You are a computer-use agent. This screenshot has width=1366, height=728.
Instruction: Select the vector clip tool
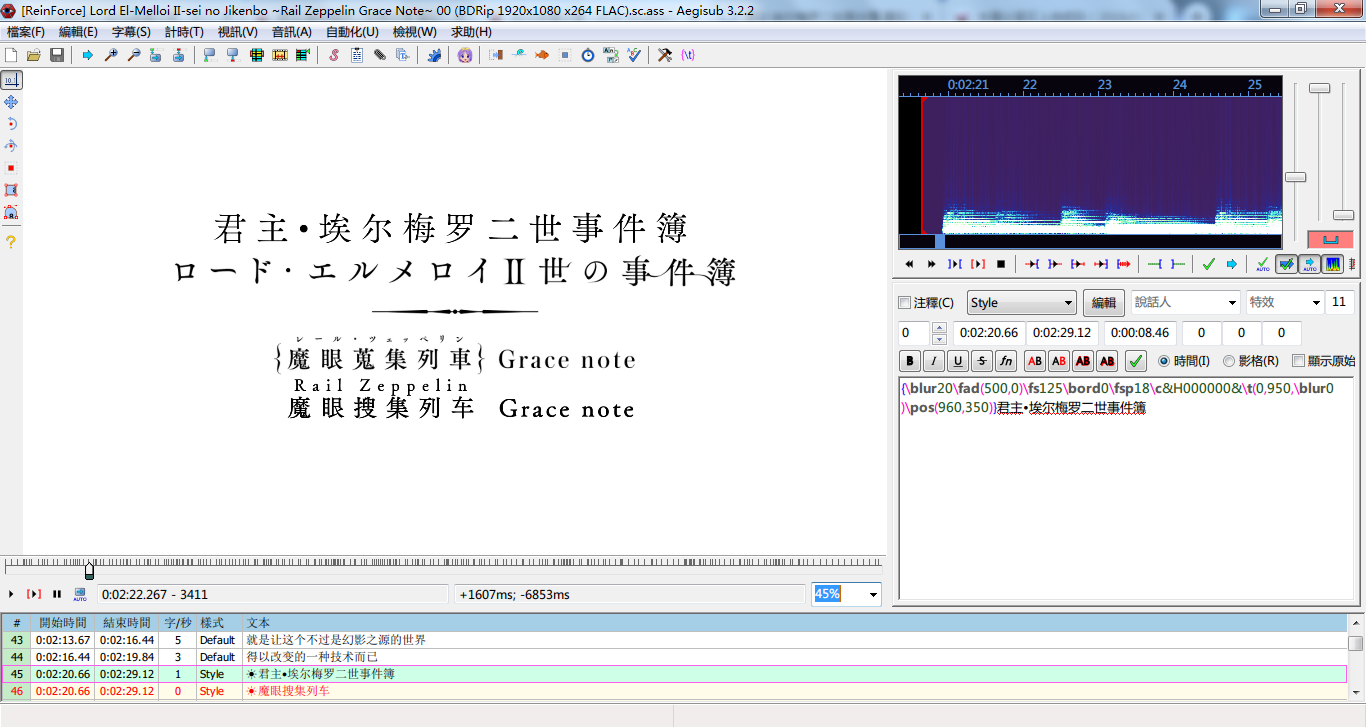(11, 212)
